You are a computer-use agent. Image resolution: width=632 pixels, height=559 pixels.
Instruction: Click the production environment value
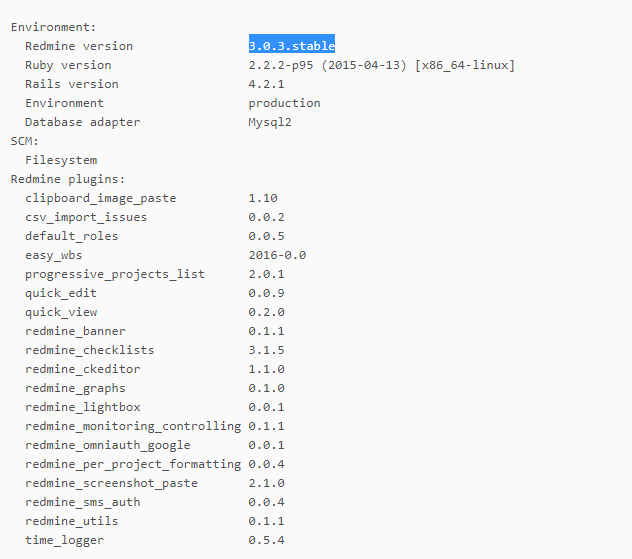click(284, 103)
